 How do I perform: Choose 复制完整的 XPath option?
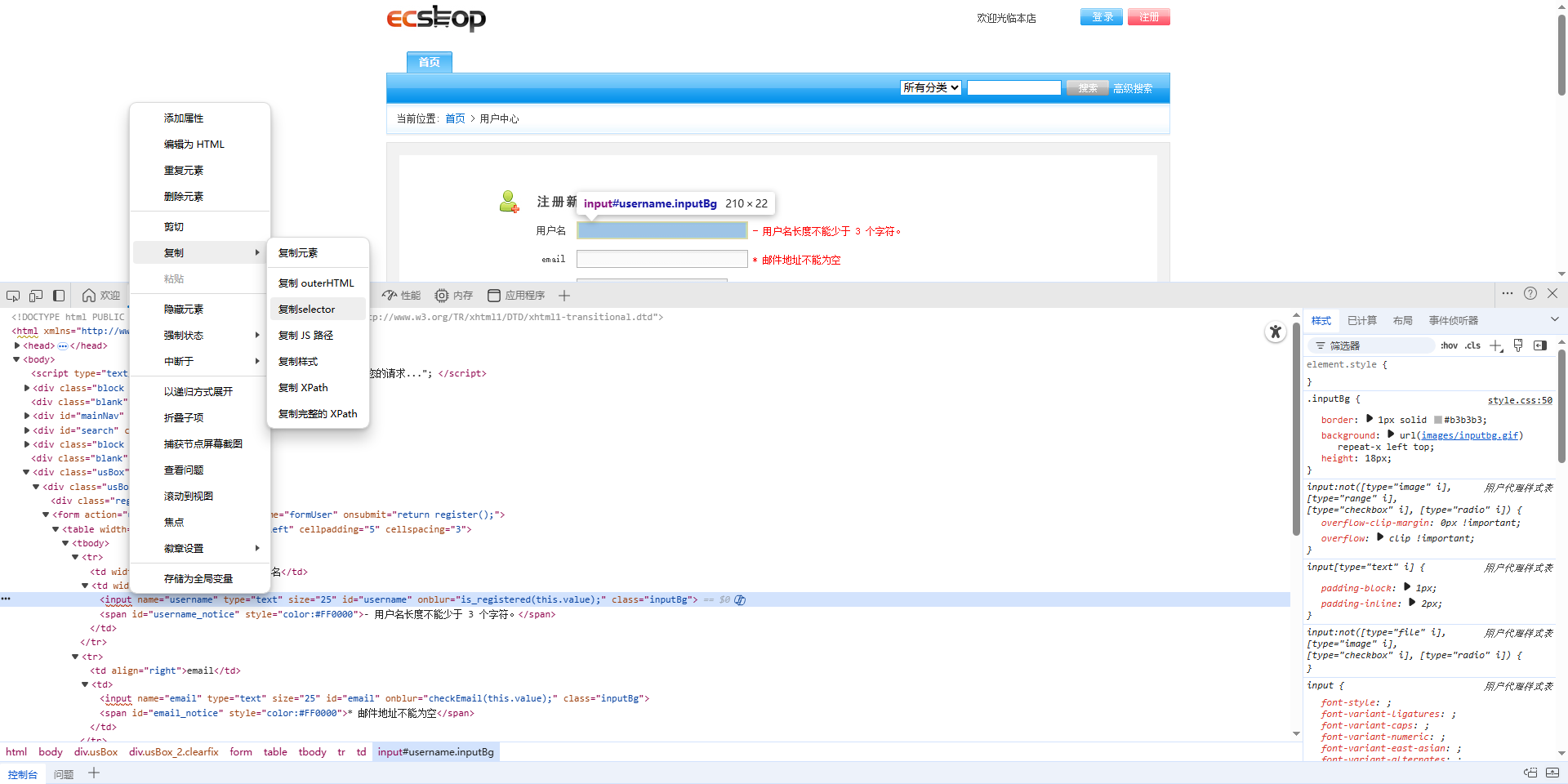(x=318, y=413)
